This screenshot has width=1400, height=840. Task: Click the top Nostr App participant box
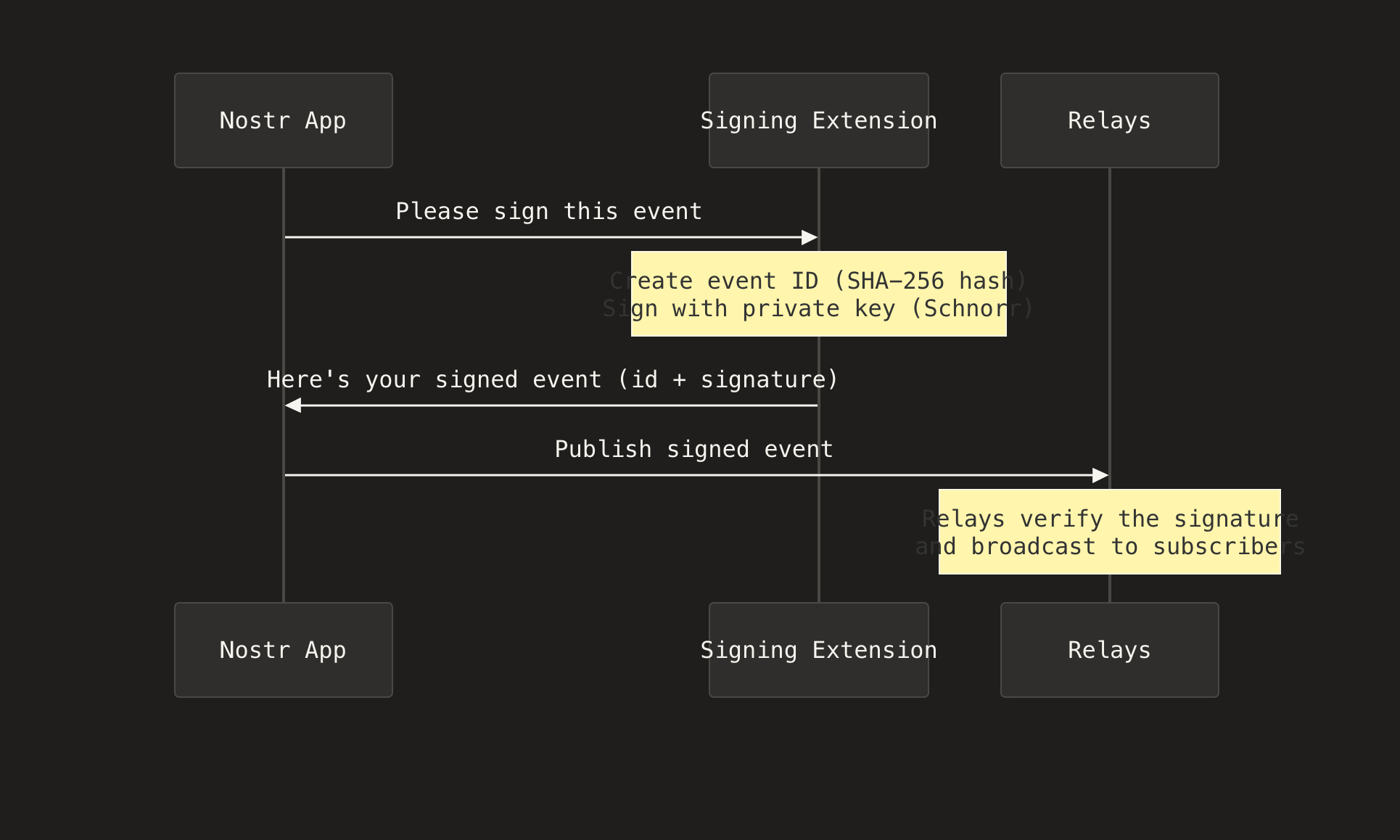click(x=283, y=120)
